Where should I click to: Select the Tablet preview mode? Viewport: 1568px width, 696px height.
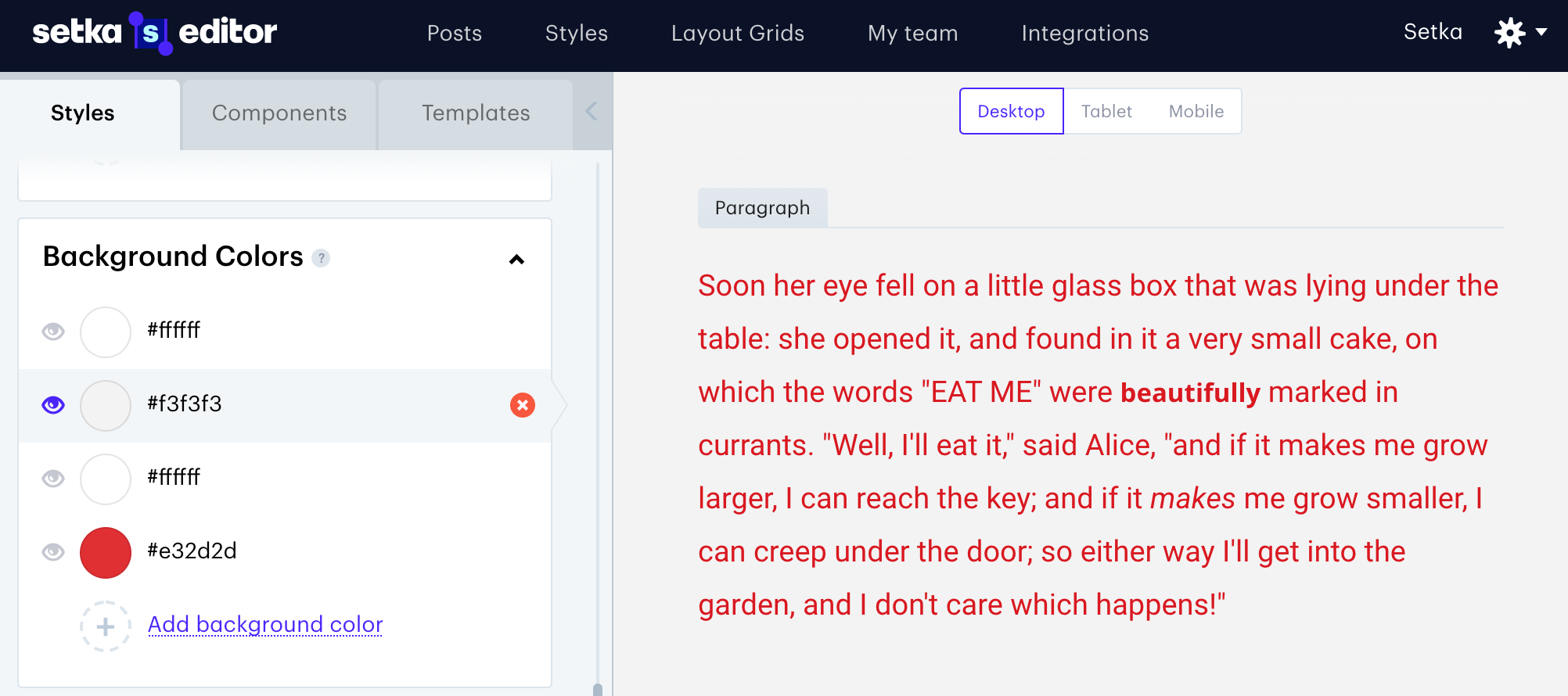pyautogui.click(x=1106, y=111)
